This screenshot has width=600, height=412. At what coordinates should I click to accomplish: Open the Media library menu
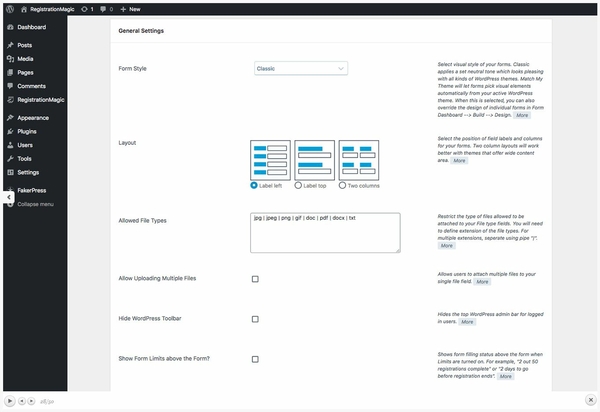click(x=25, y=59)
